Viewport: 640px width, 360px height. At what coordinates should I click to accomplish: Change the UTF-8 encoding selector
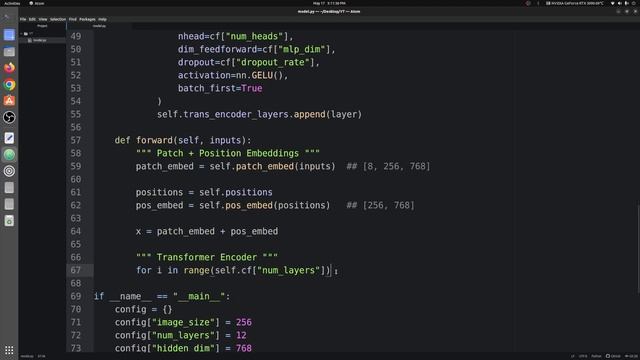coord(583,356)
